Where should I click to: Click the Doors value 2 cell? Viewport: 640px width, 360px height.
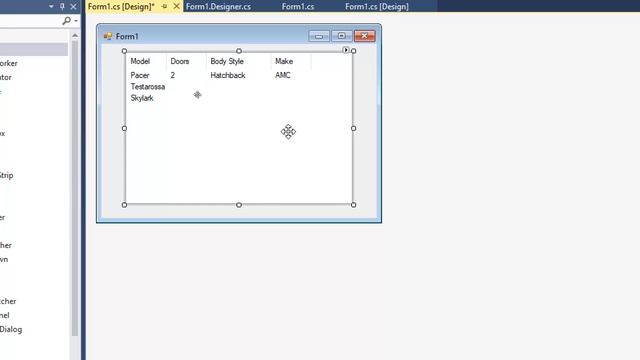coord(173,75)
